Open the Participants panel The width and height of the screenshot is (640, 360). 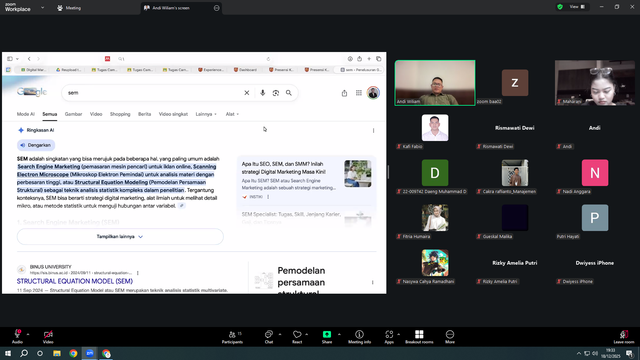232,337
